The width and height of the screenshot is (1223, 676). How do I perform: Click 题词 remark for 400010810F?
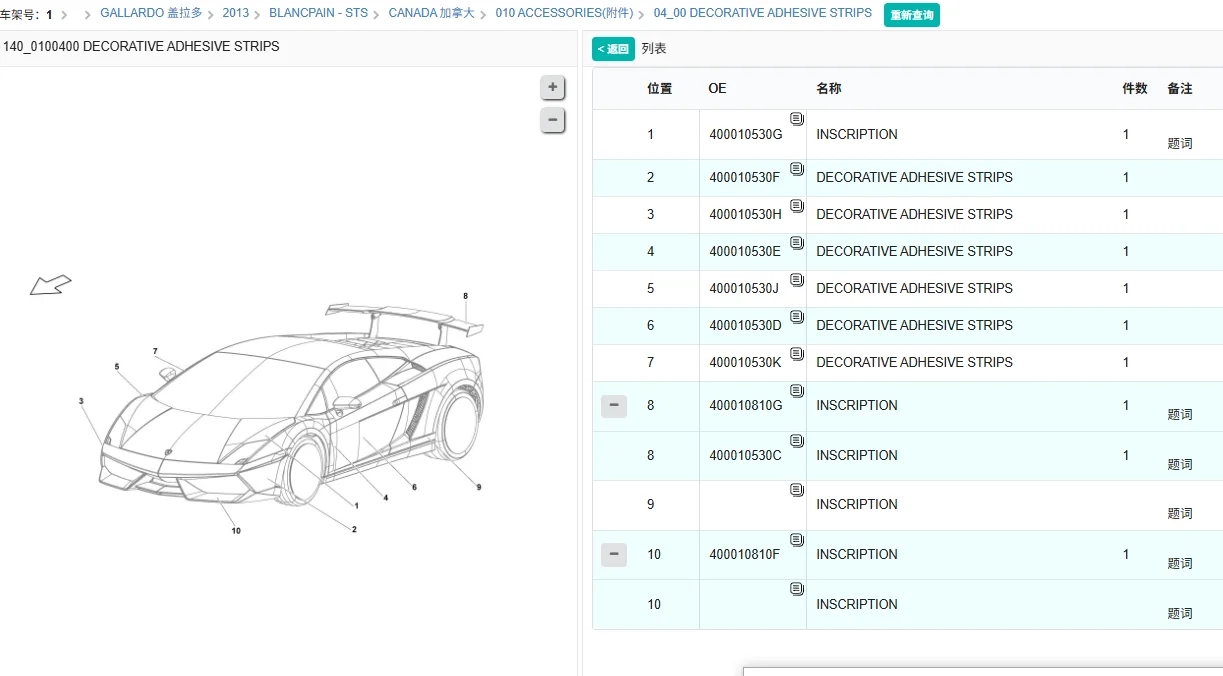(1180, 564)
